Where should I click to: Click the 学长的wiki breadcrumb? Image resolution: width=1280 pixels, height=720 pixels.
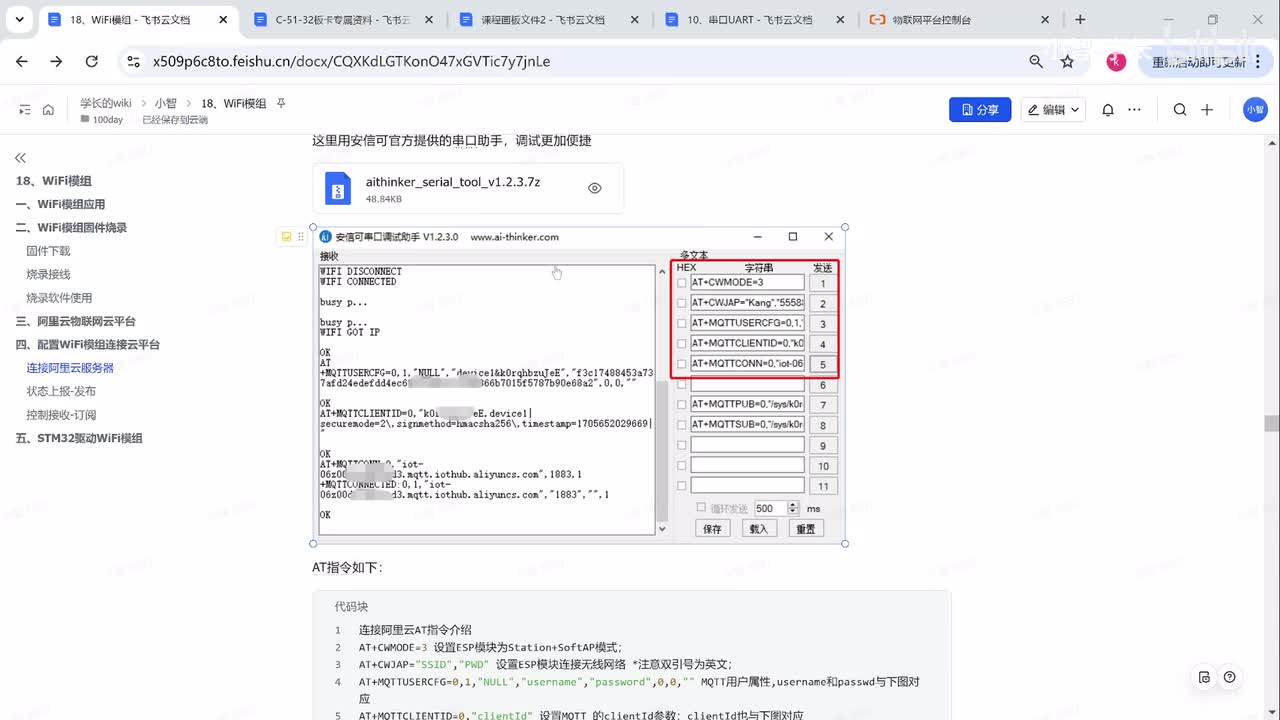pos(106,103)
